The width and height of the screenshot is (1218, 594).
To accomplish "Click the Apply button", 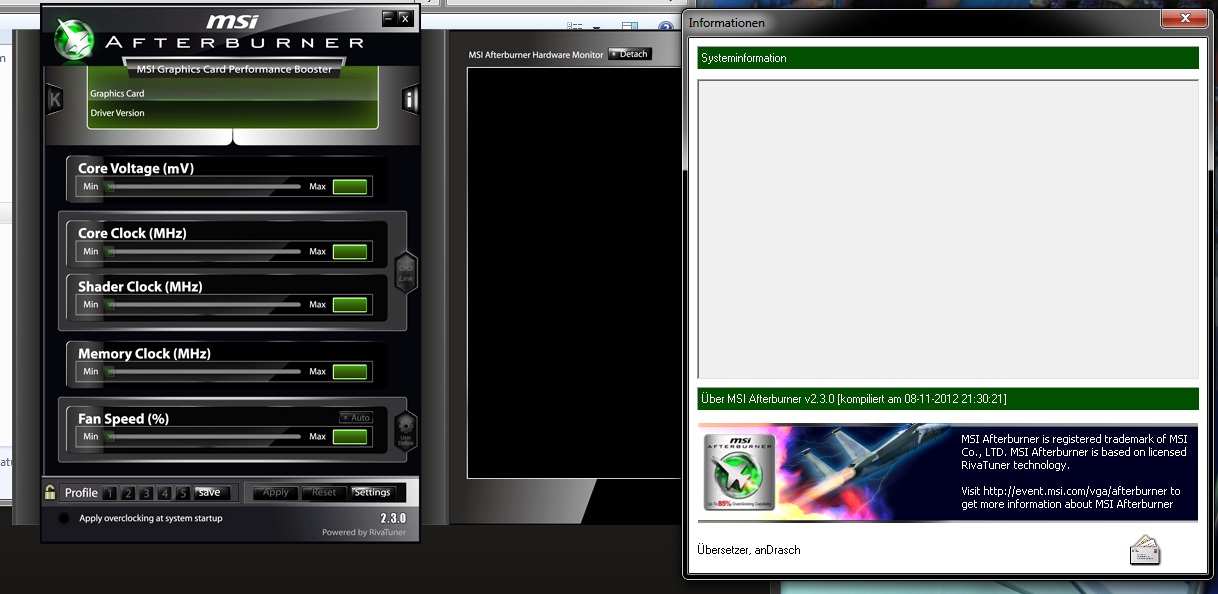I will pyautogui.click(x=275, y=492).
